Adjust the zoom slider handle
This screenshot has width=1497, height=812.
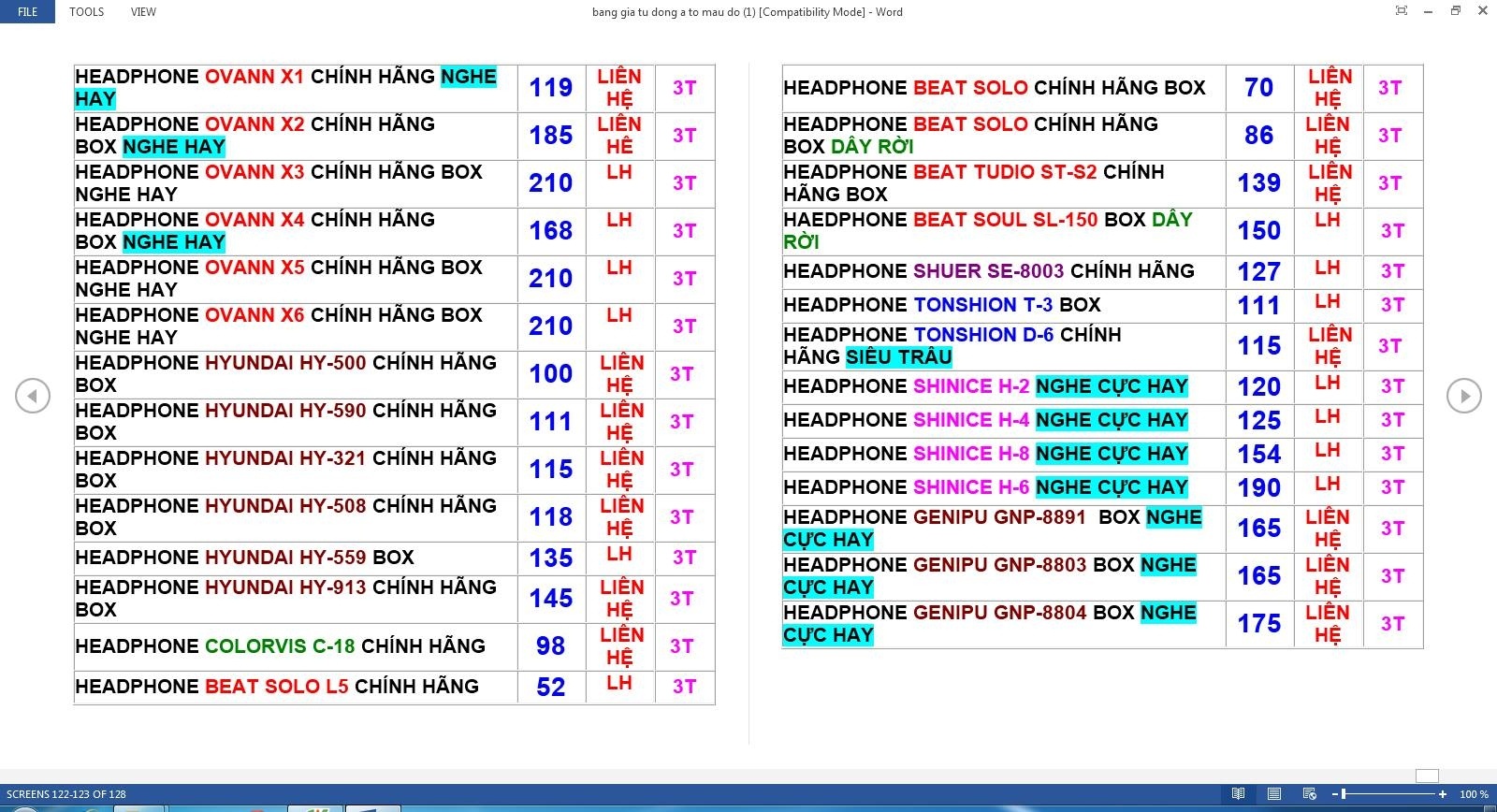(x=1344, y=794)
